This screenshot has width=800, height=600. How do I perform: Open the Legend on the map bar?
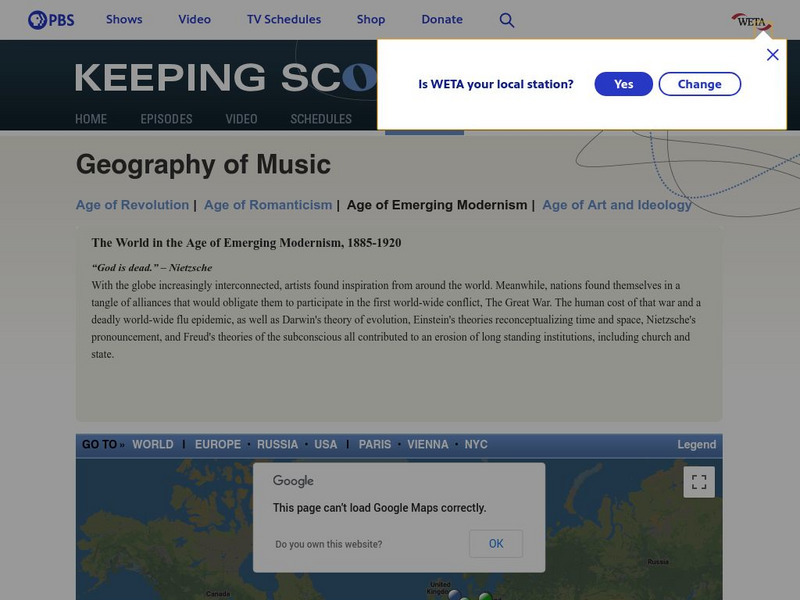(x=696, y=445)
